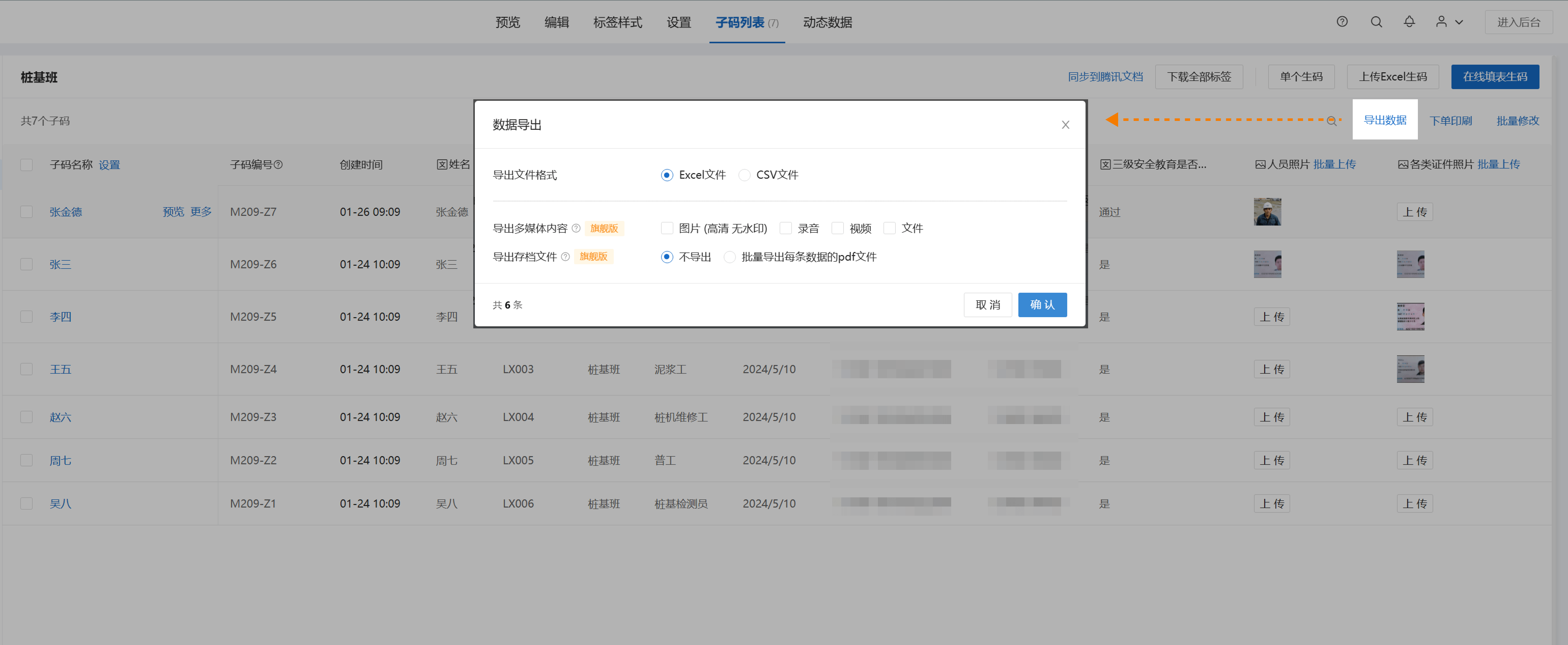
Task: Click the help icon next to 导出多媒体内容
Action: click(x=576, y=228)
